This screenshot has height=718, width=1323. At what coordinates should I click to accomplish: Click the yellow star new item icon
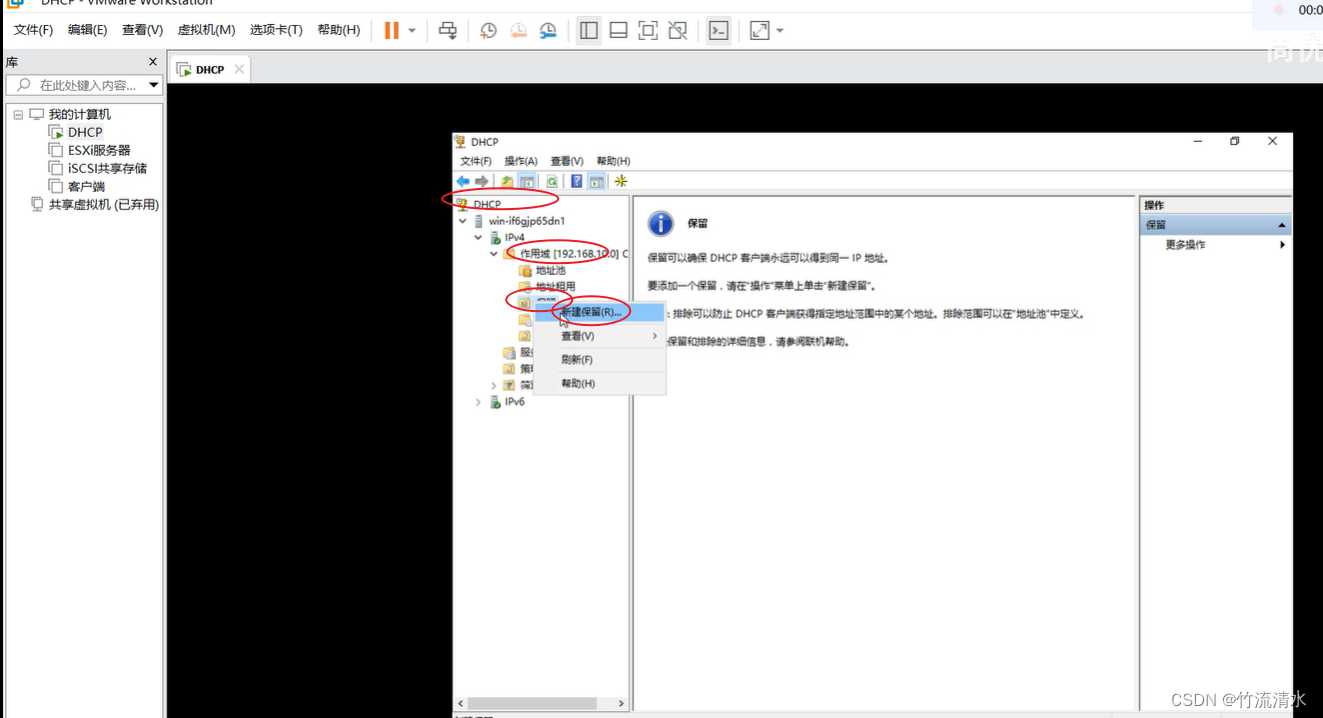621,181
